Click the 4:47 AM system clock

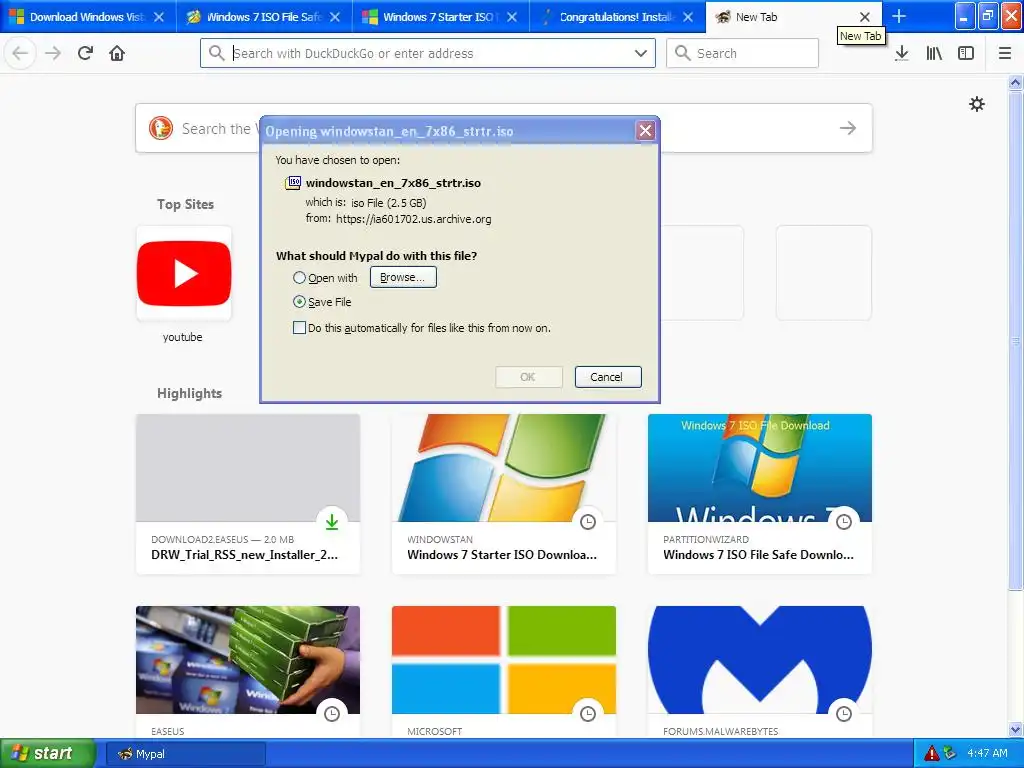pos(987,753)
